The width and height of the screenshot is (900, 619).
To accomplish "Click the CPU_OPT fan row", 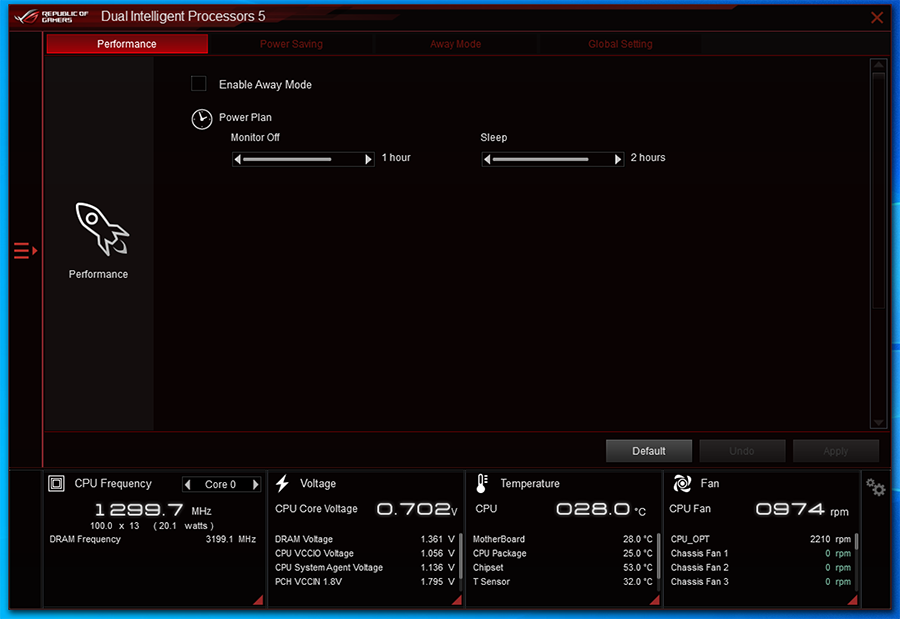I will coord(761,539).
